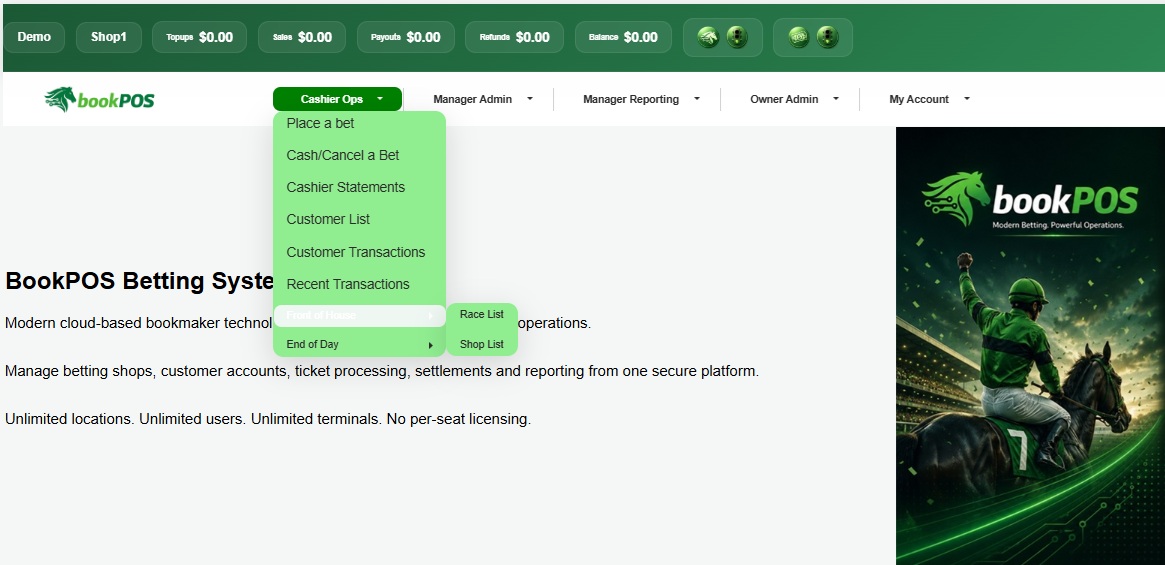The height and width of the screenshot is (565, 1165).
Task: Open Cashier Statements
Action: pyautogui.click(x=345, y=187)
